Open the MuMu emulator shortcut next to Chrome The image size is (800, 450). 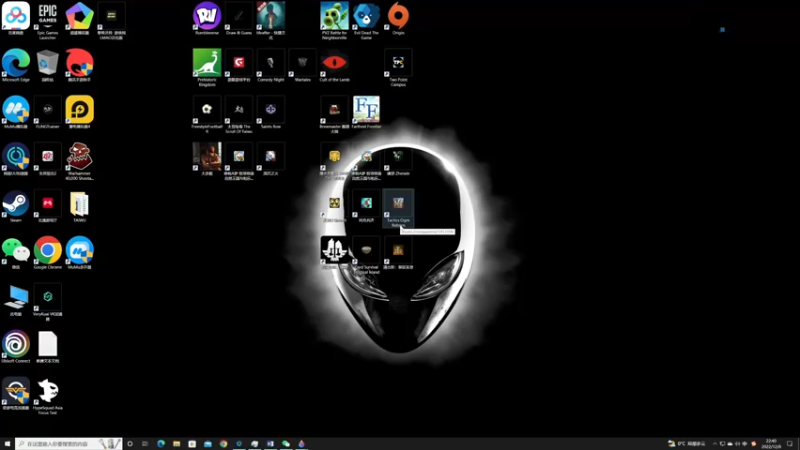(x=80, y=253)
